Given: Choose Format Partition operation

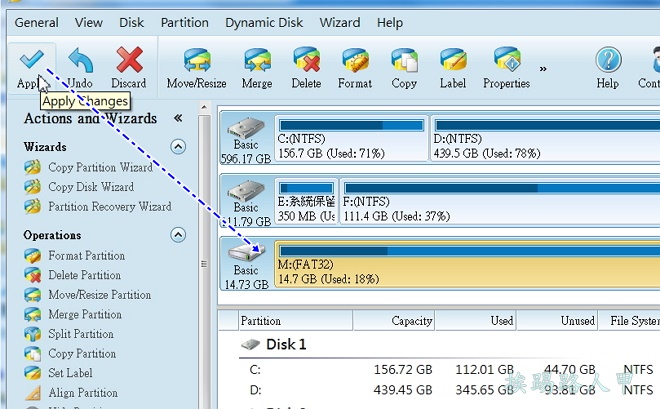Looking at the screenshot, I should [87, 255].
